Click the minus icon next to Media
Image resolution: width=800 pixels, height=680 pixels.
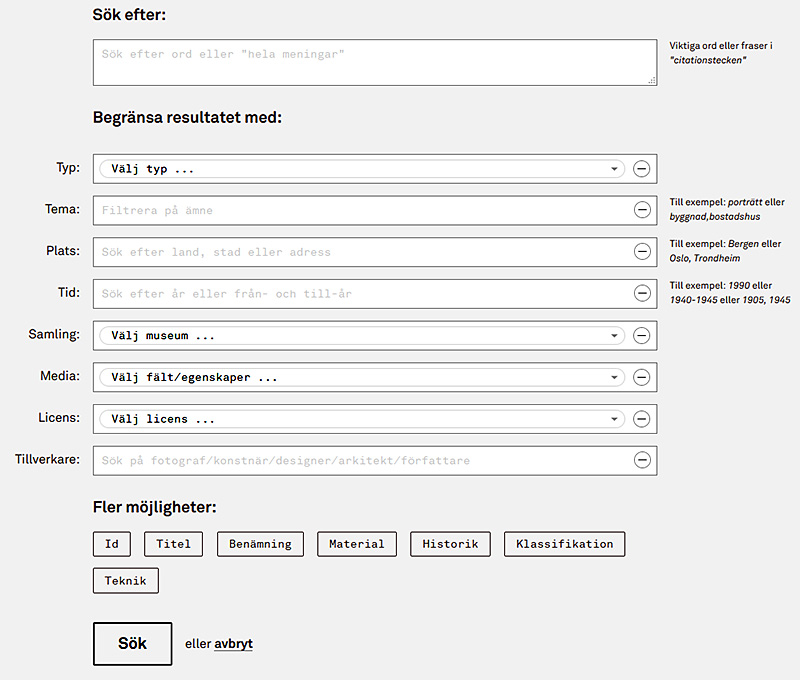coord(641,377)
